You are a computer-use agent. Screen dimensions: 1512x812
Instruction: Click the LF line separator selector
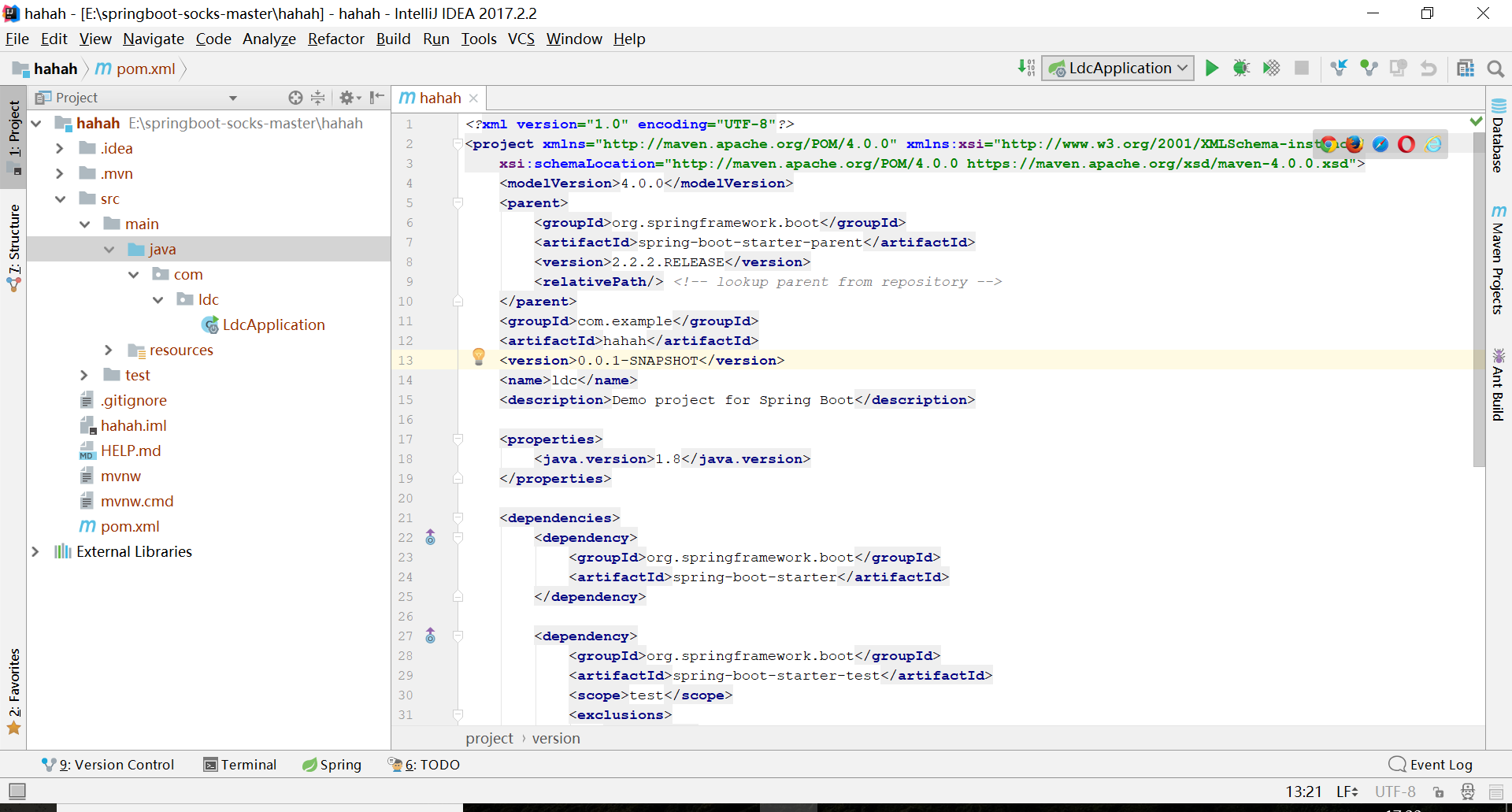(1347, 792)
